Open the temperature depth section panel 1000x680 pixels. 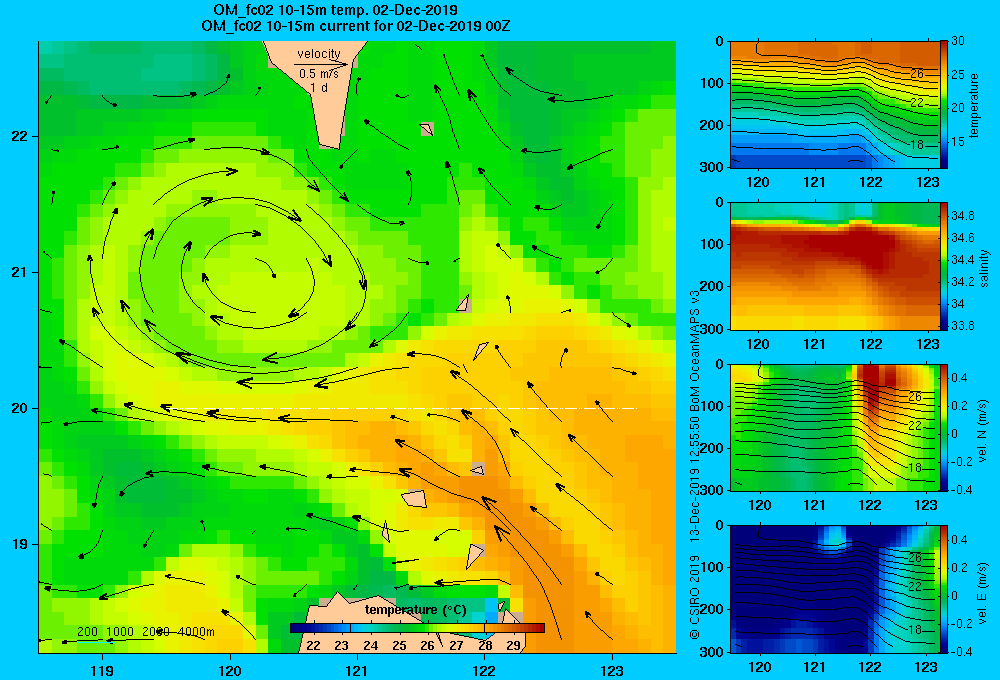click(835, 105)
